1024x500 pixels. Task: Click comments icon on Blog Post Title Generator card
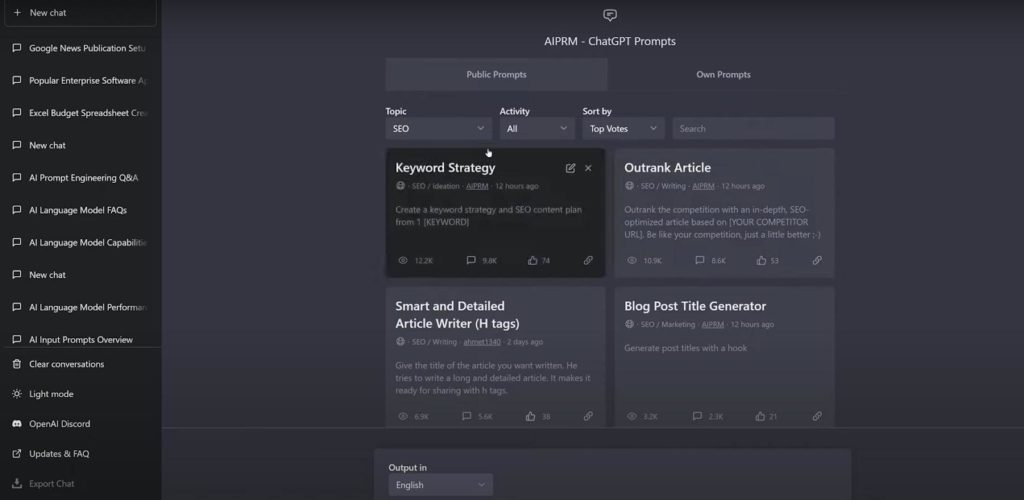coord(697,416)
